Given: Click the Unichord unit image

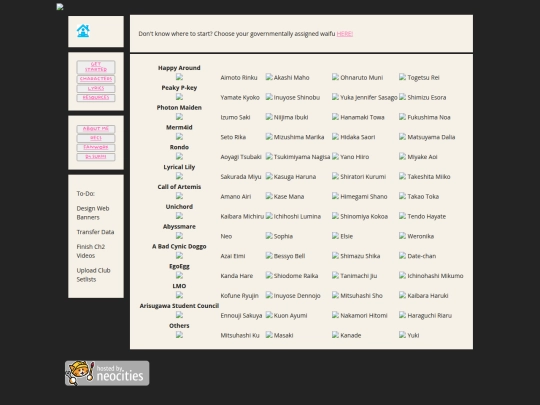Looking at the screenshot, I should click(179, 216).
